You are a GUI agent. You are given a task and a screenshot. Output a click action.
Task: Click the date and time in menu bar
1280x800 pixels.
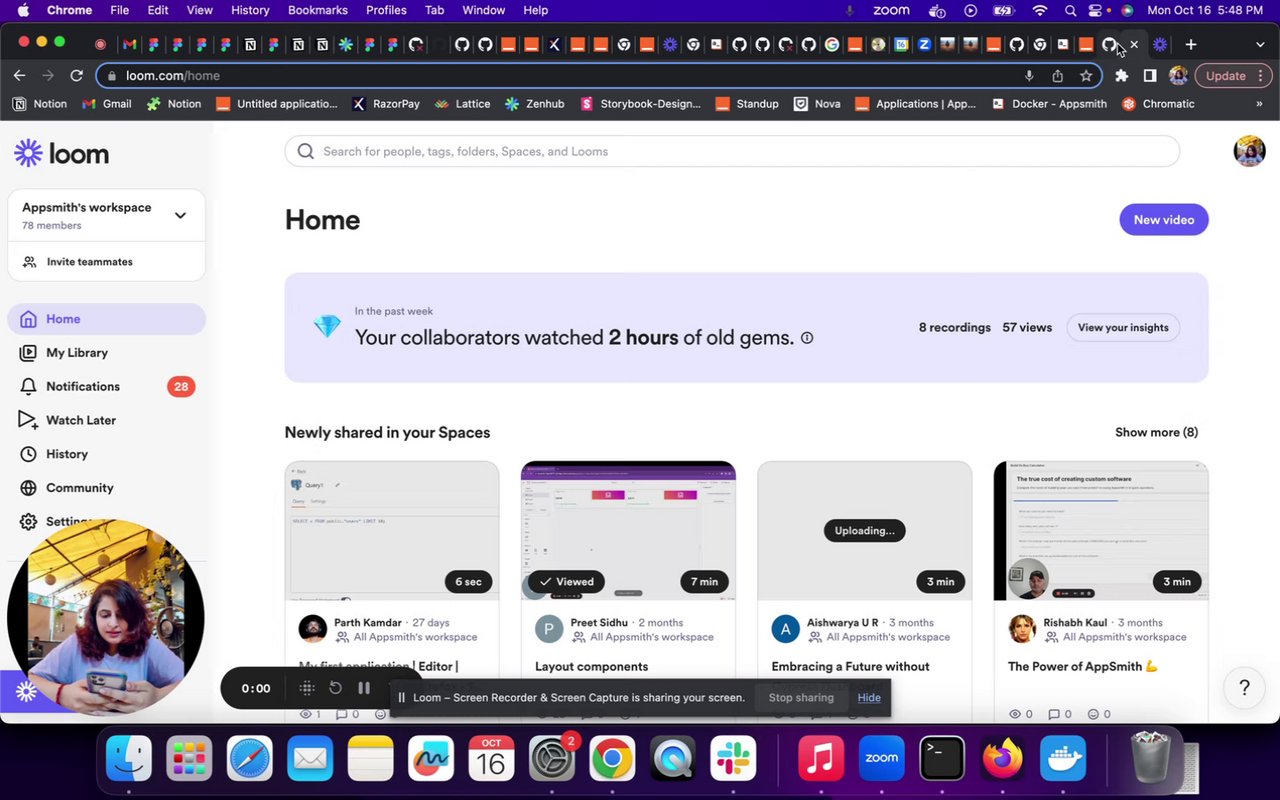click(1205, 10)
